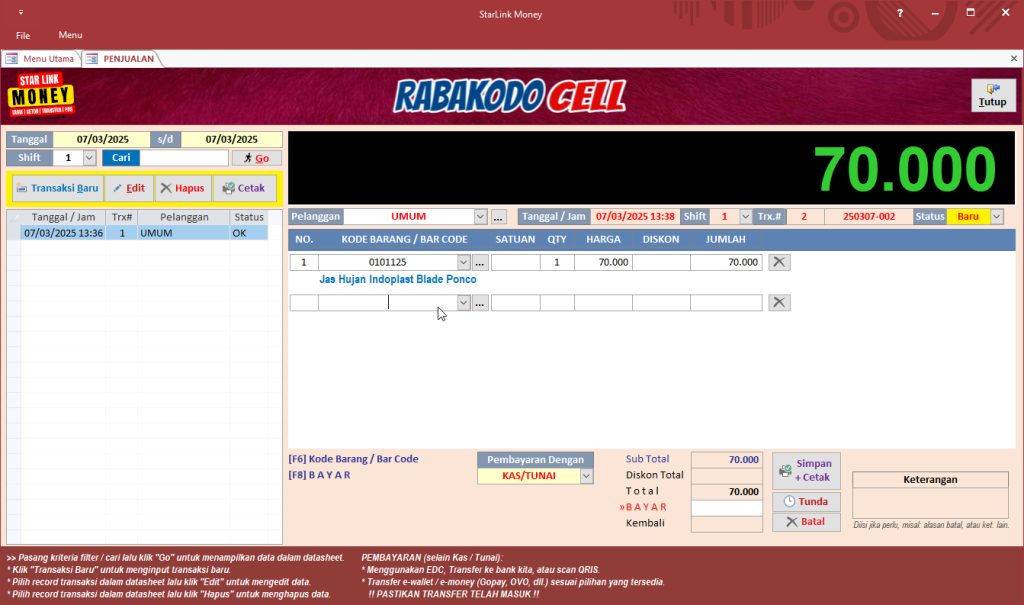Click Diskon Total field
Viewport: 1024px width, 605px height.
click(727, 476)
